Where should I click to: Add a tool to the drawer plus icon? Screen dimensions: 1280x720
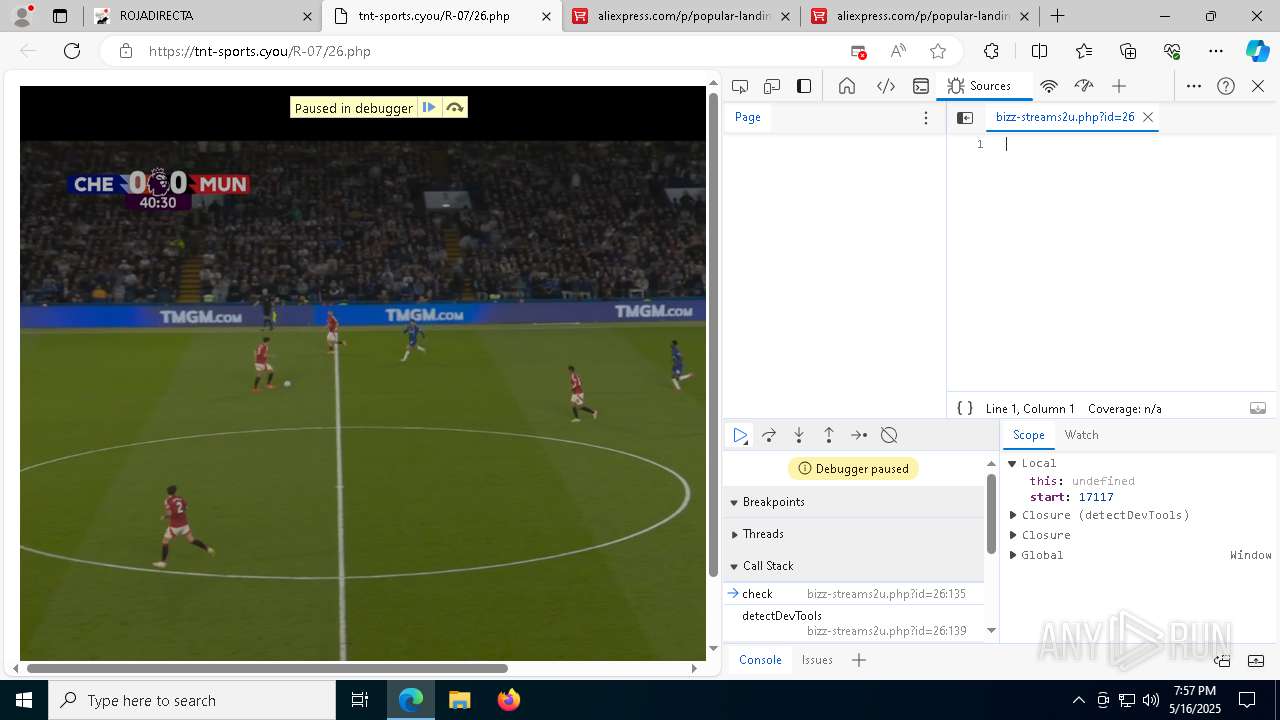(858, 660)
